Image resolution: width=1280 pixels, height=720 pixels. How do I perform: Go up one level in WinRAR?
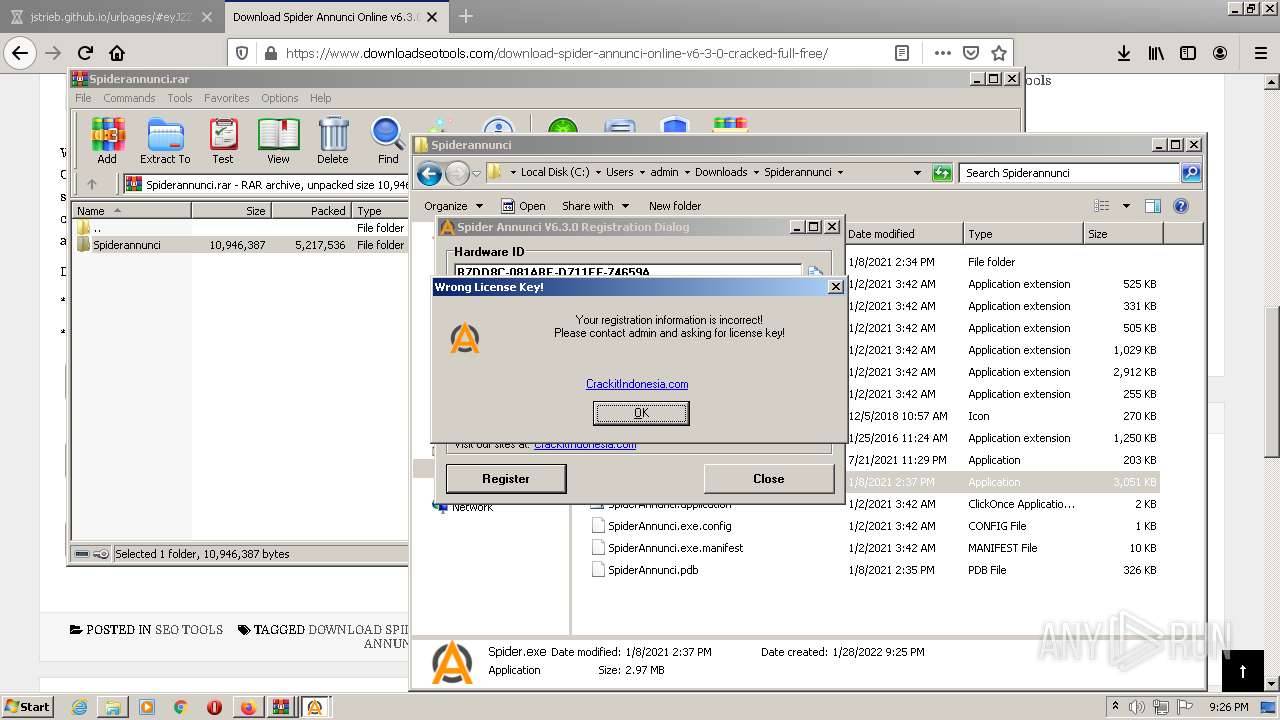(x=92, y=184)
